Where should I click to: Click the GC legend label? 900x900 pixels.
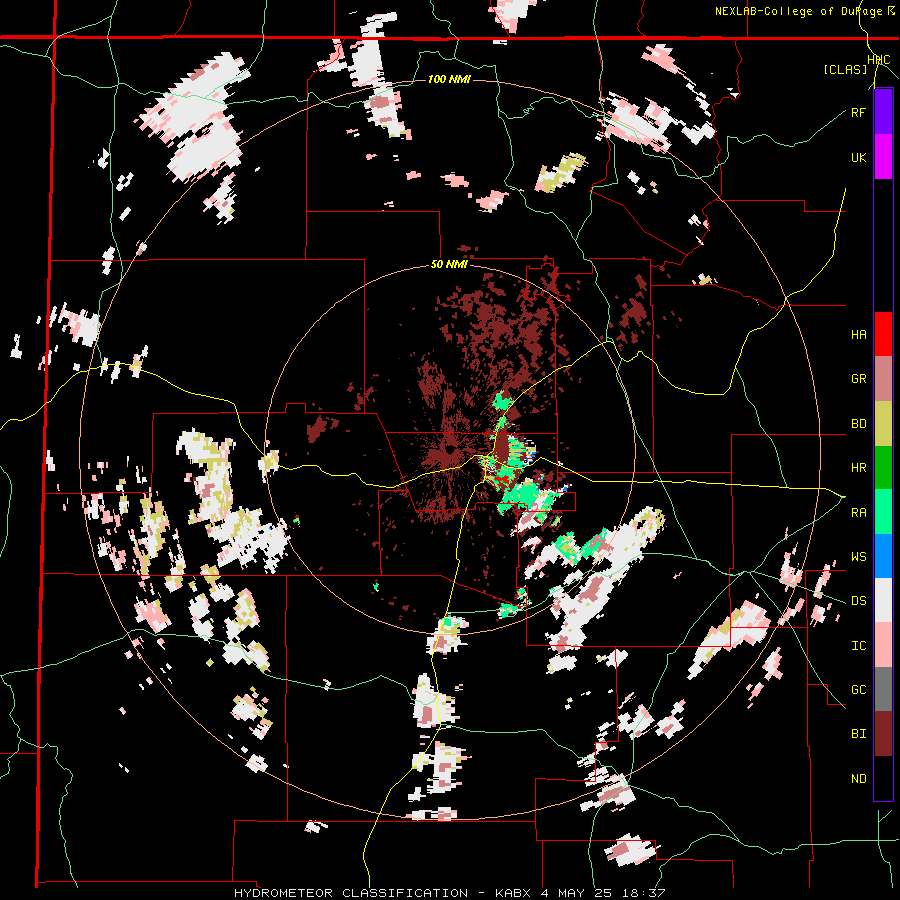[858, 690]
